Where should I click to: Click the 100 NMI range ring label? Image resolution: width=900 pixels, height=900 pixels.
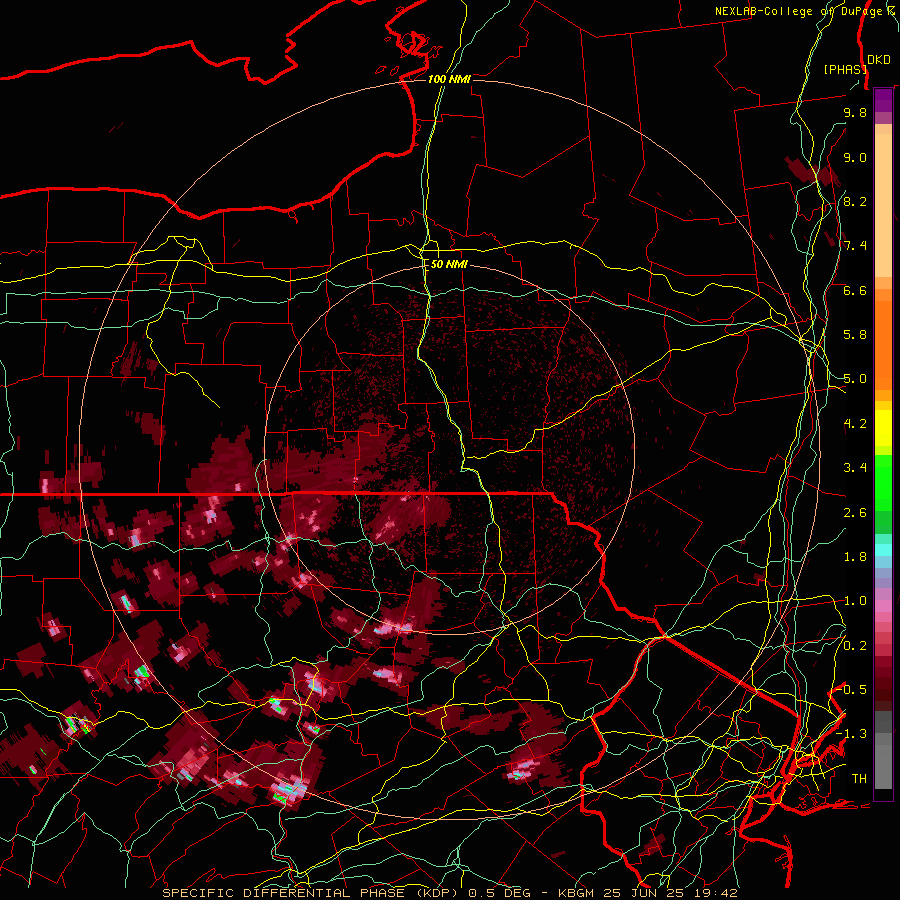pyautogui.click(x=449, y=79)
